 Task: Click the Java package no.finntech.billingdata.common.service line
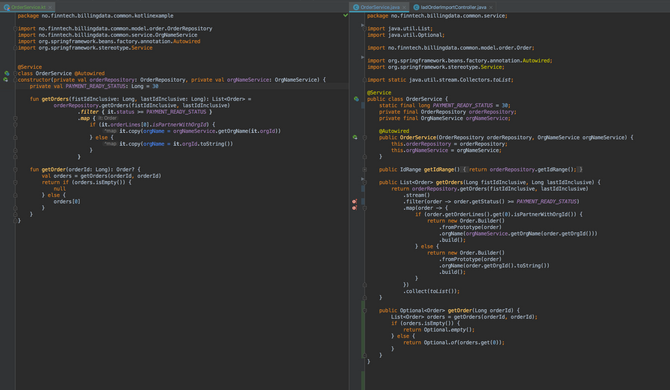[437, 16]
